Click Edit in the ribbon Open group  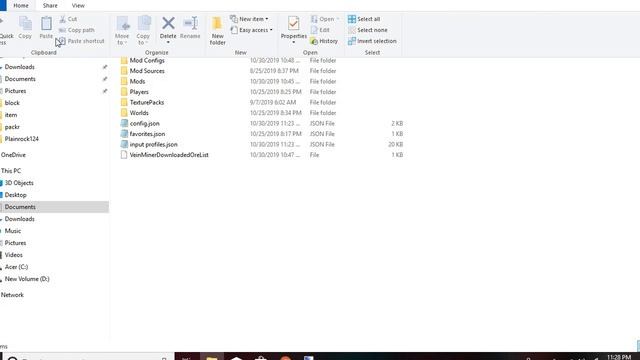tap(320, 30)
